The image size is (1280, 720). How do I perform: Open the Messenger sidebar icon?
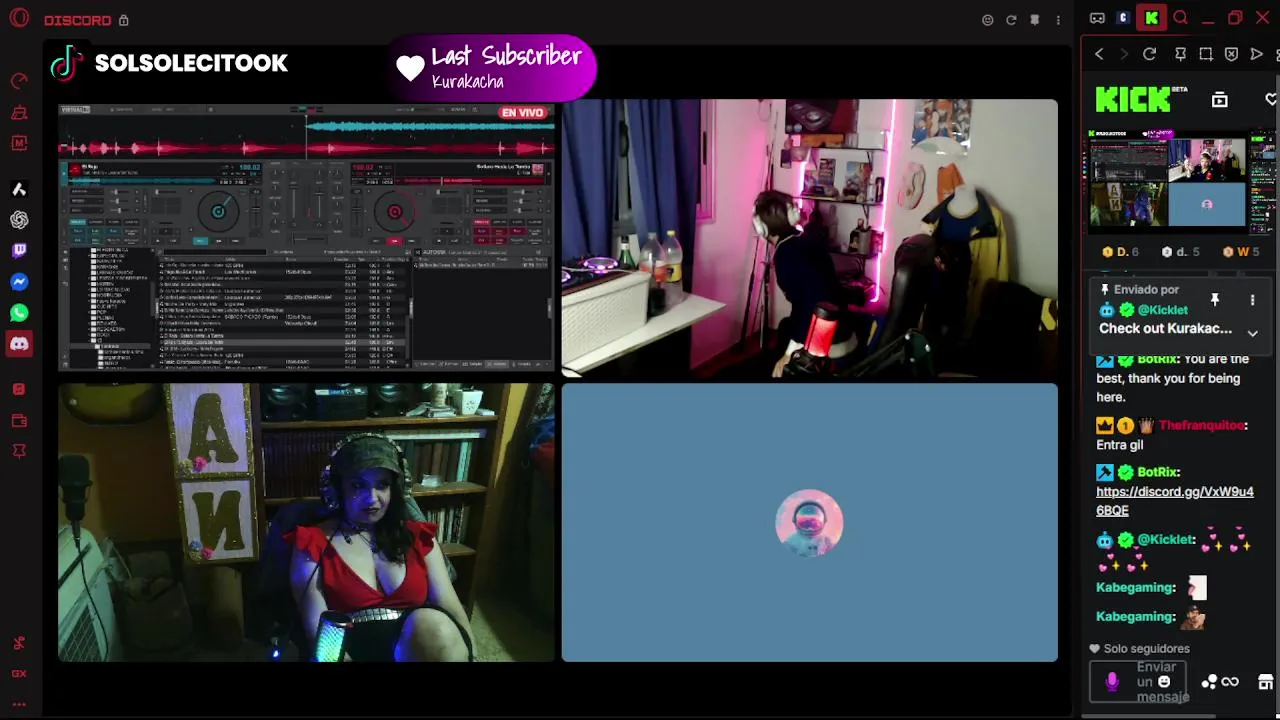pos(19,282)
